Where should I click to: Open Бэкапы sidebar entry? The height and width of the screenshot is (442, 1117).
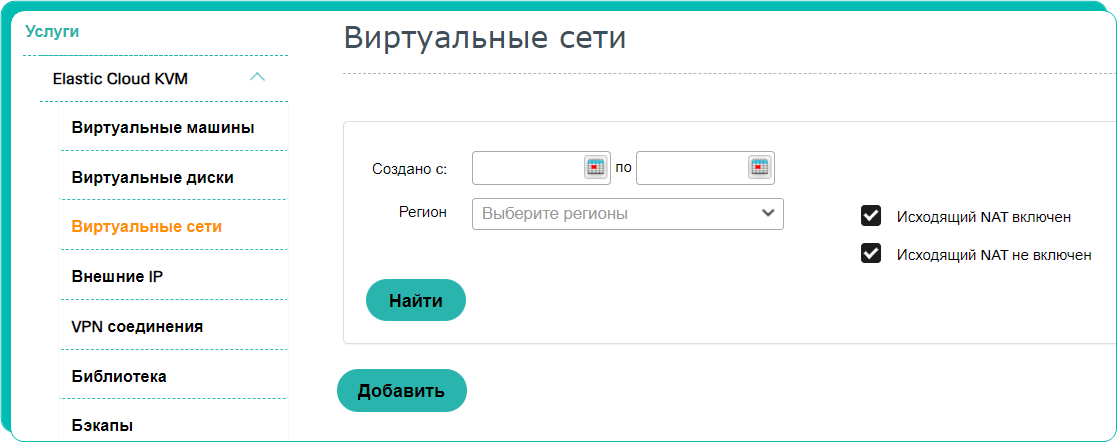coord(103,426)
